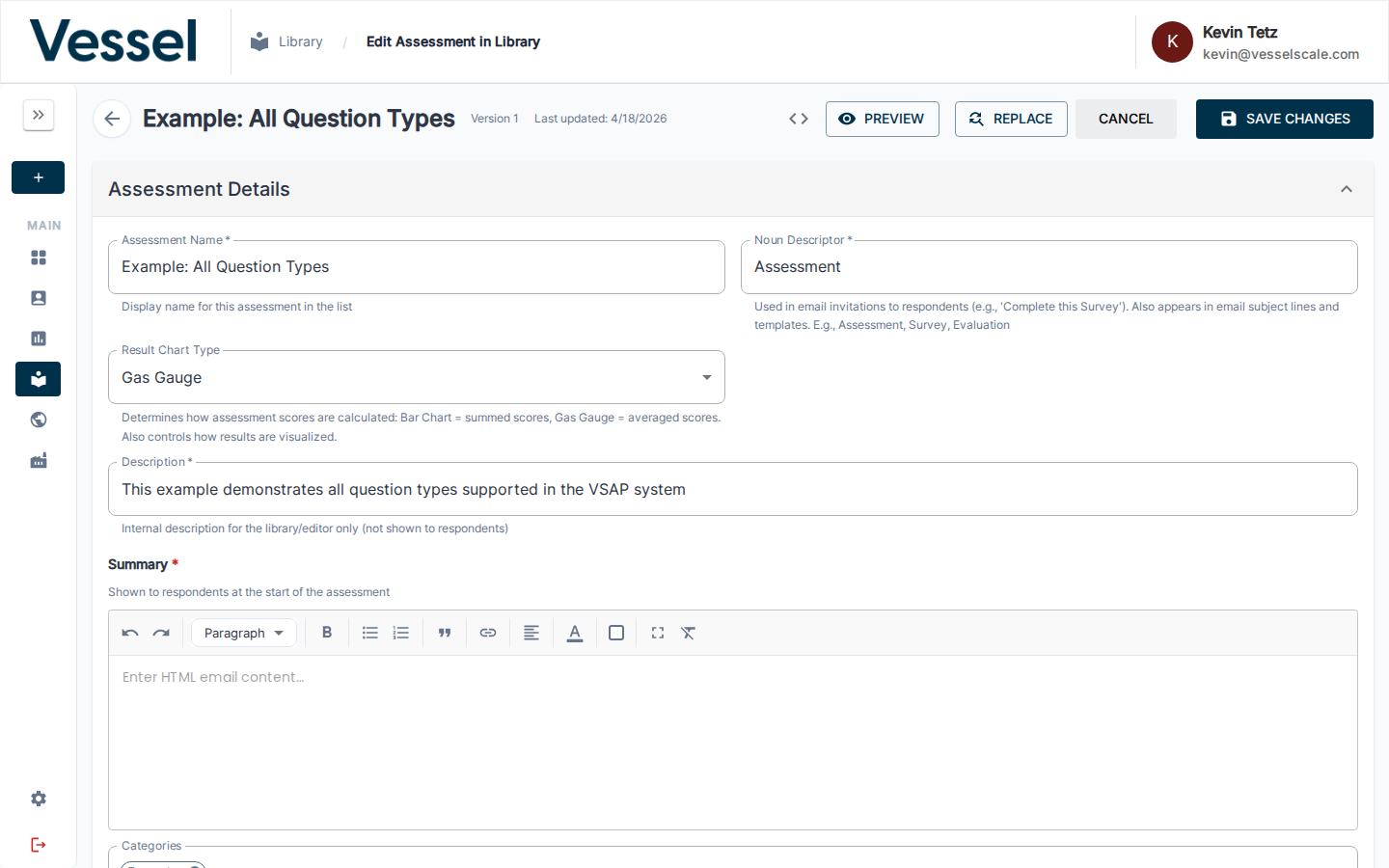Open the organization building icon in sidebar
The height and width of the screenshot is (868, 1389).
click(38, 460)
